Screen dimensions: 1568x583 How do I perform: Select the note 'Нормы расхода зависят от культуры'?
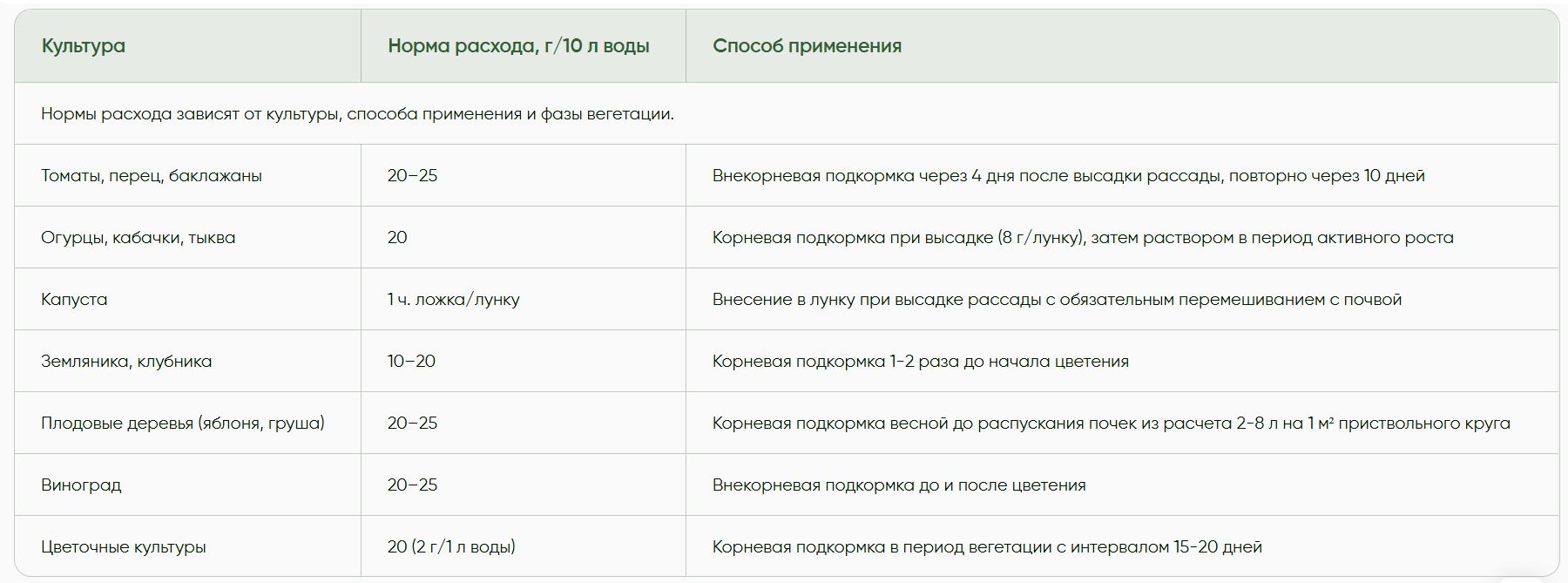pyautogui.click(x=357, y=114)
